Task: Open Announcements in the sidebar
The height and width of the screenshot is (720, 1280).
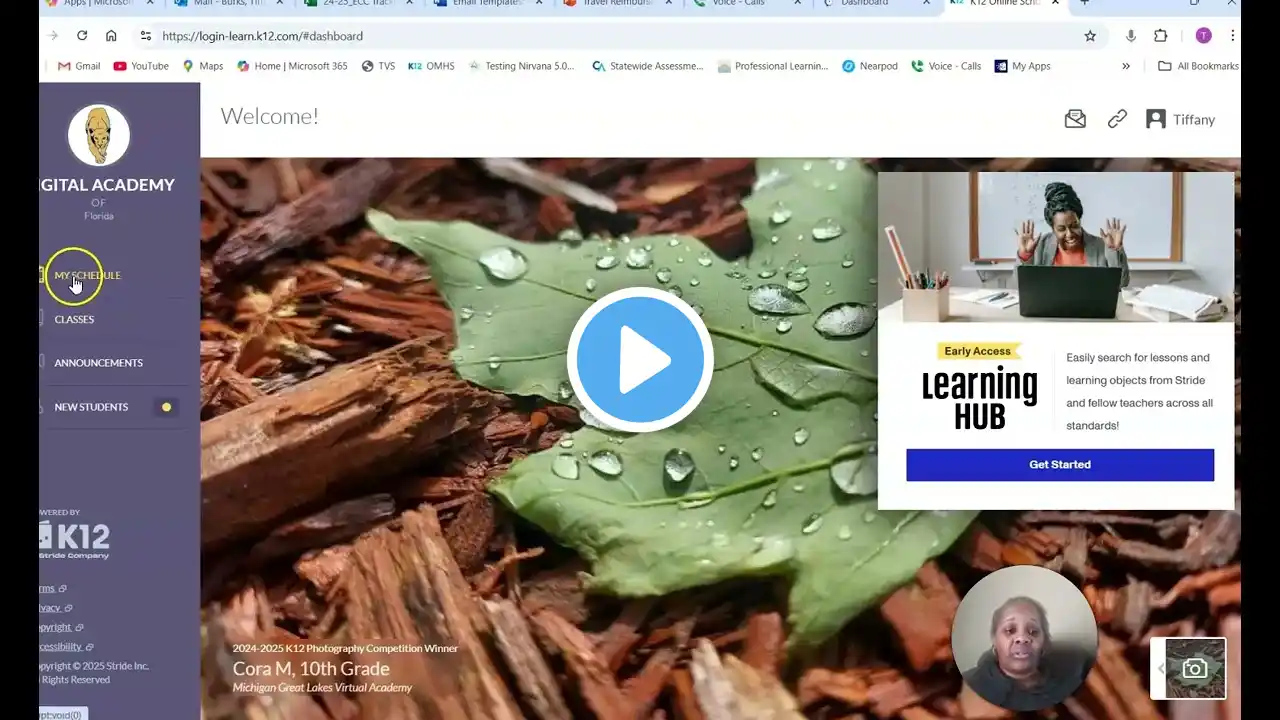Action: click(x=98, y=363)
